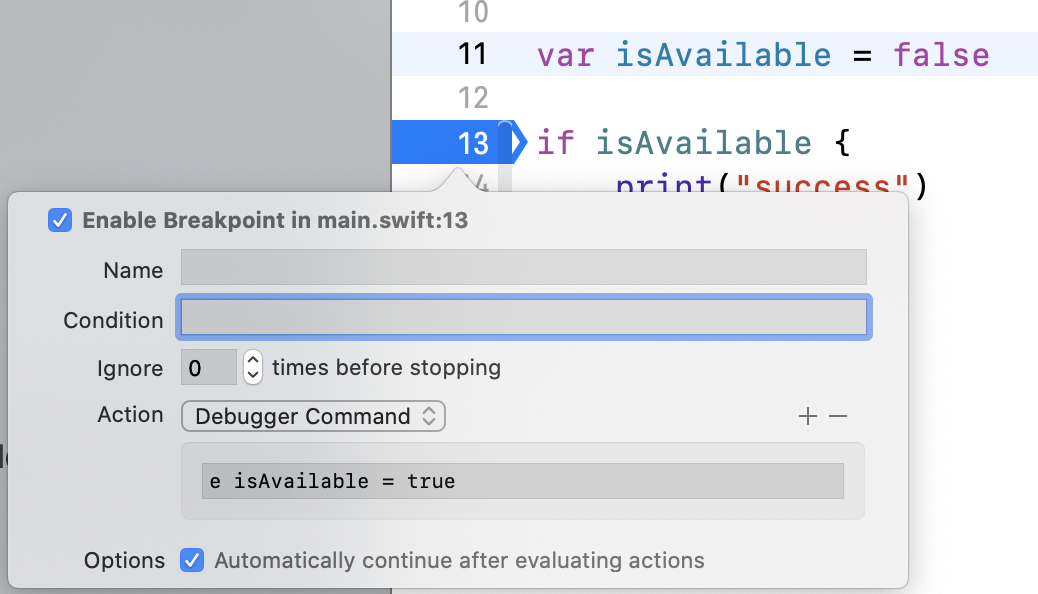
Task: Focus the Condition input field
Action: tap(523, 317)
